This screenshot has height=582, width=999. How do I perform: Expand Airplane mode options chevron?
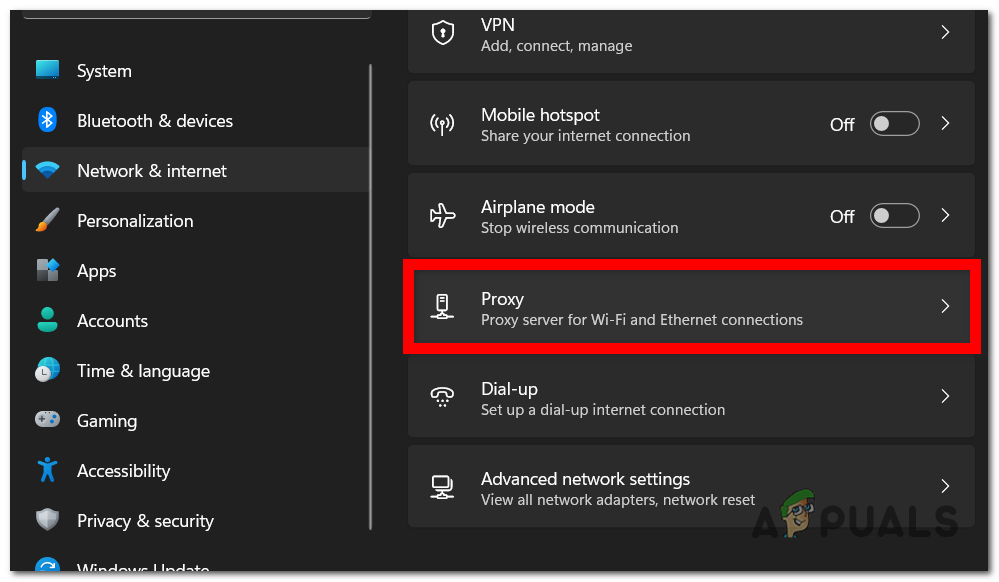[x=945, y=216]
